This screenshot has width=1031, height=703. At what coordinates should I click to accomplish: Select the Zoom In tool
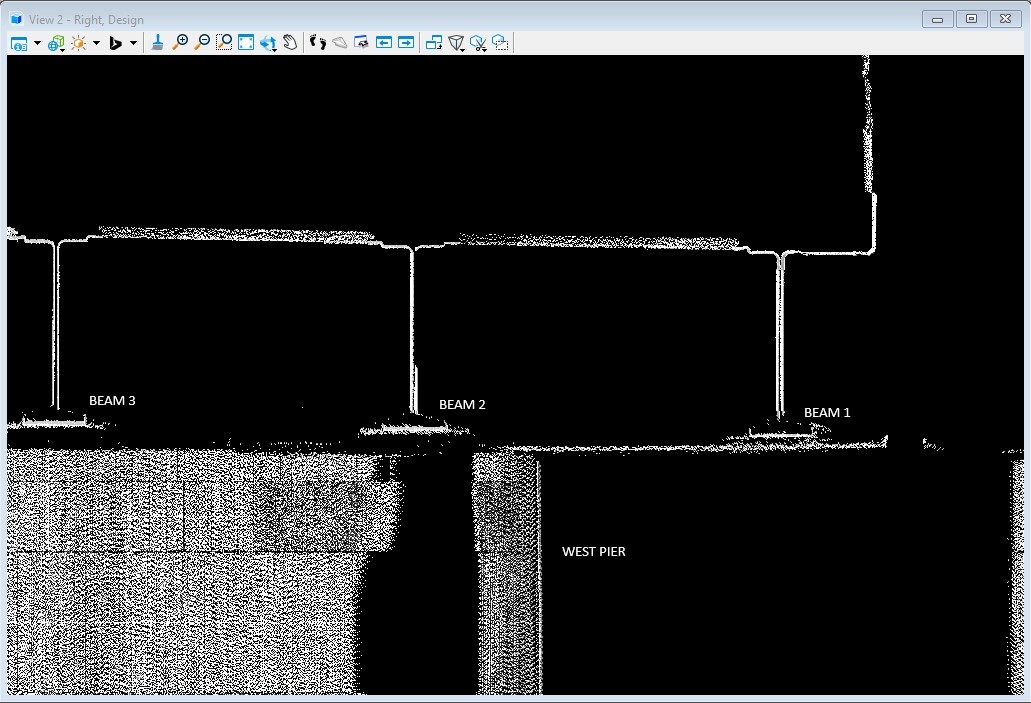(x=180, y=42)
